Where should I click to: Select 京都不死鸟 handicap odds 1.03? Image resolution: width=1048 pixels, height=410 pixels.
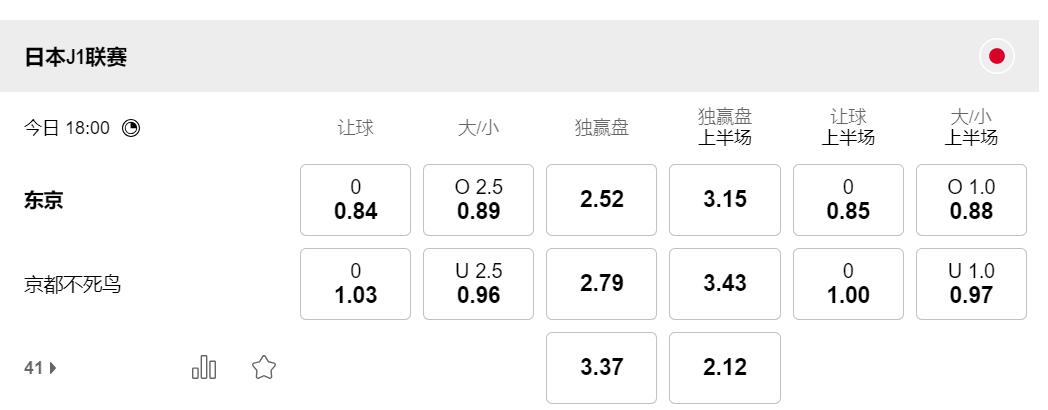(355, 284)
